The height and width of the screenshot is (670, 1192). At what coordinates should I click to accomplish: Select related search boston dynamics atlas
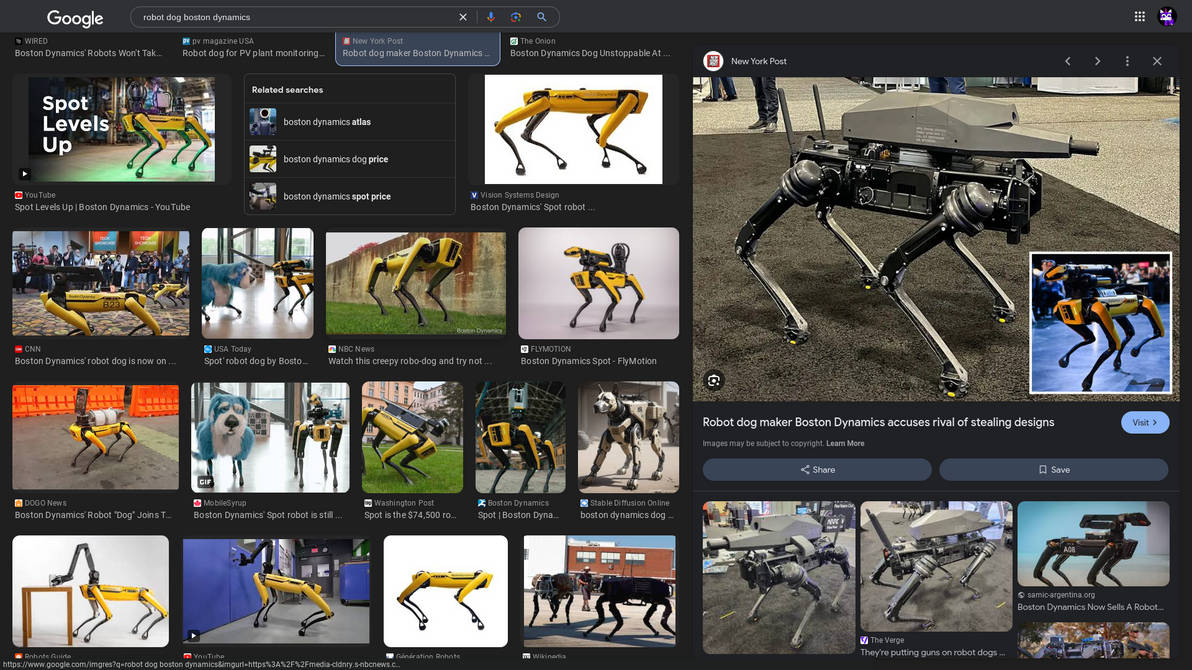(x=350, y=122)
